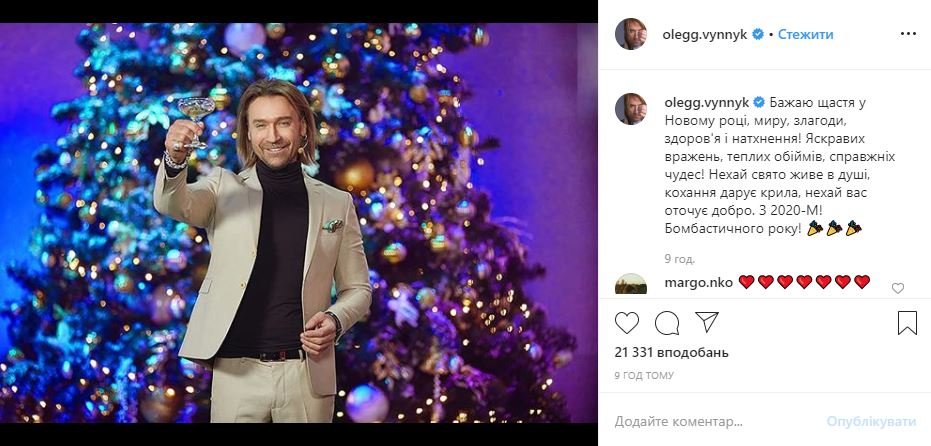Click the verified badge in the caption
Image resolution: width=931 pixels, height=446 pixels.
[758, 102]
